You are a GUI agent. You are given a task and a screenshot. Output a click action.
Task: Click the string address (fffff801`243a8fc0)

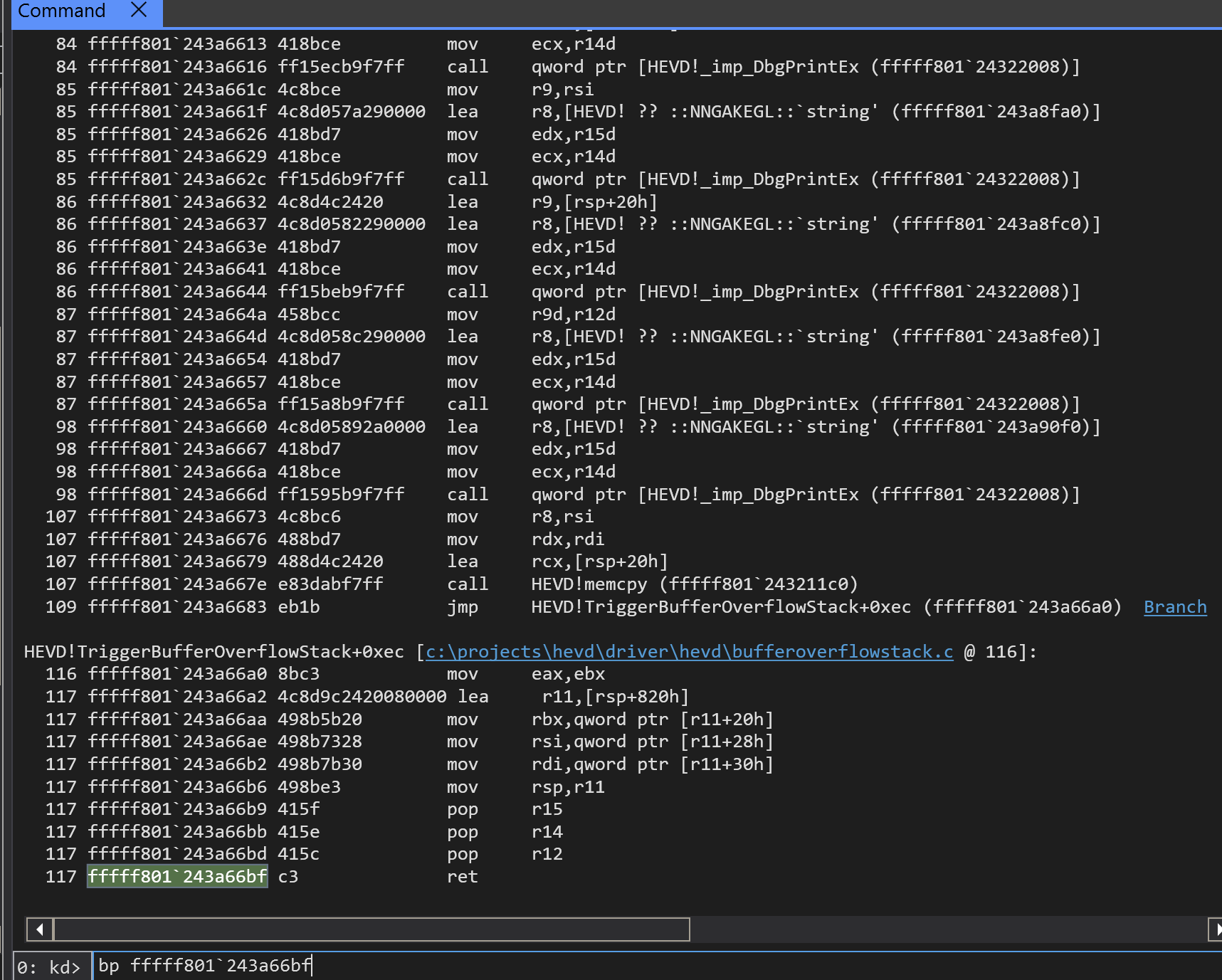click(996, 224)
